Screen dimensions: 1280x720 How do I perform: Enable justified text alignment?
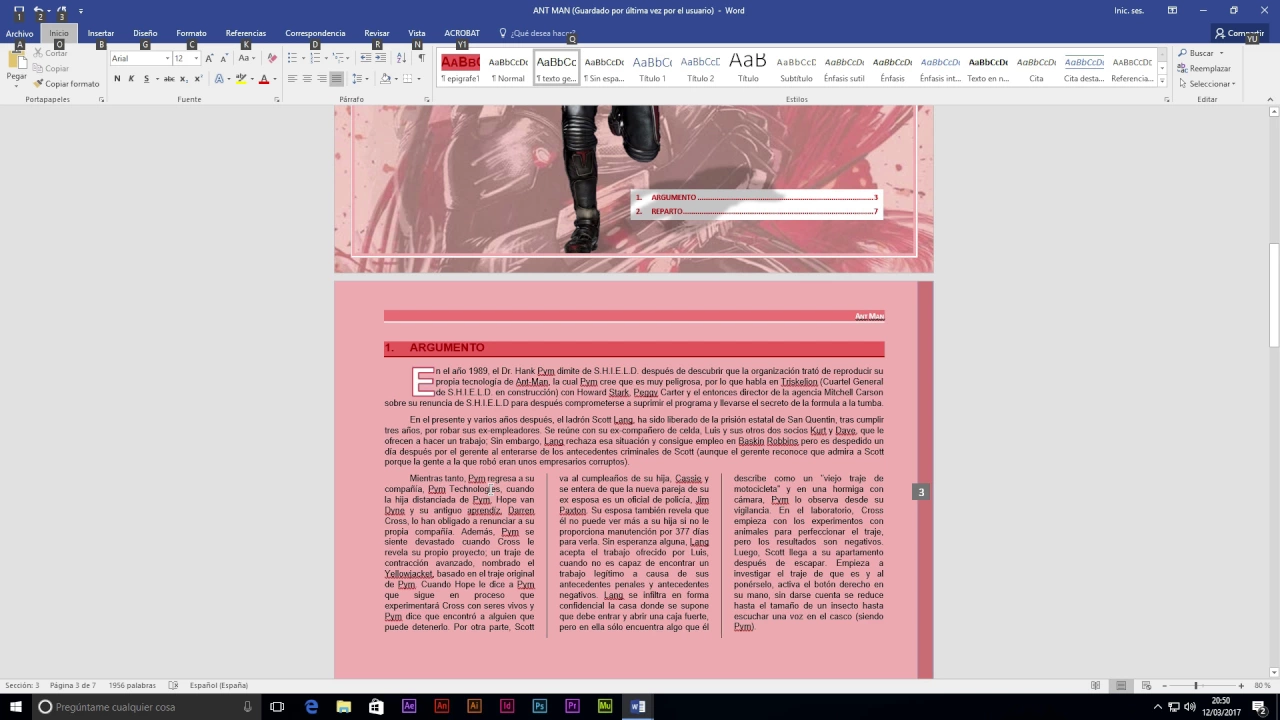pyautogui.click(x=336, y=79)
